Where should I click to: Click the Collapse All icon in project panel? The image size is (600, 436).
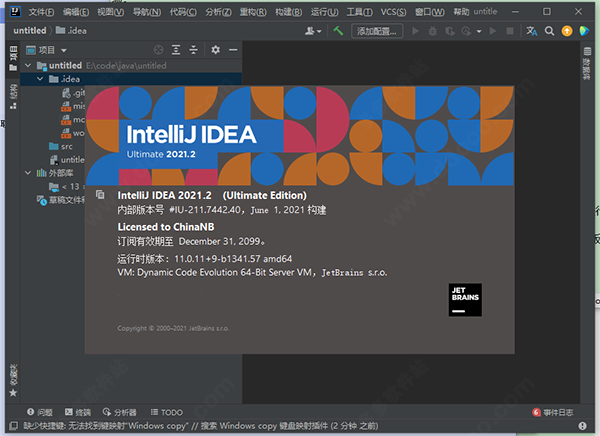194,50
